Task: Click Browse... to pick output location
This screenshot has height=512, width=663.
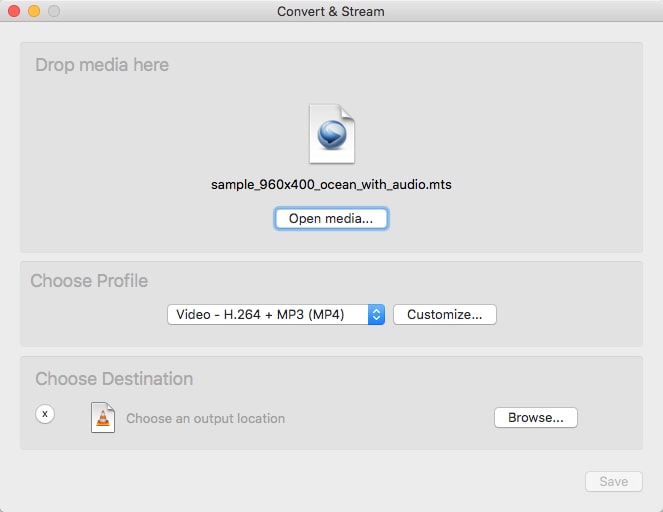Action: (535, 418)
